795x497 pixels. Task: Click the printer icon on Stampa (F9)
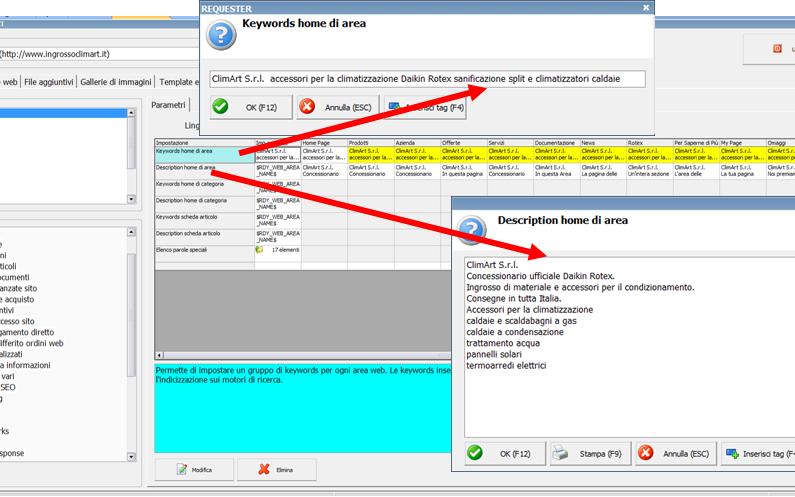[560, 452]
